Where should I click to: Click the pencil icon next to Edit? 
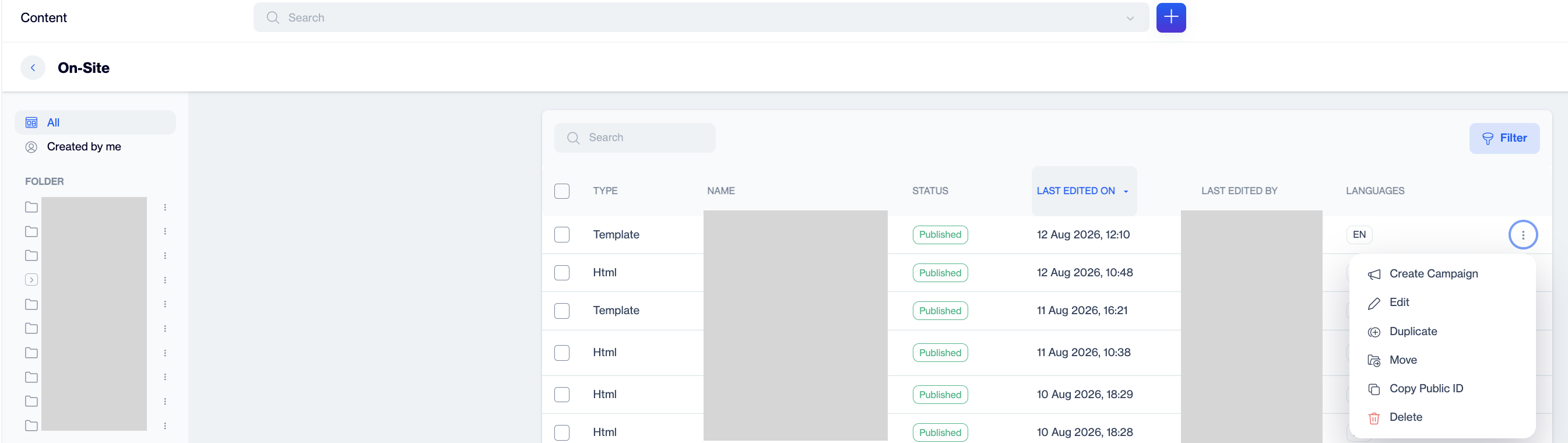tap(1374, 303)
